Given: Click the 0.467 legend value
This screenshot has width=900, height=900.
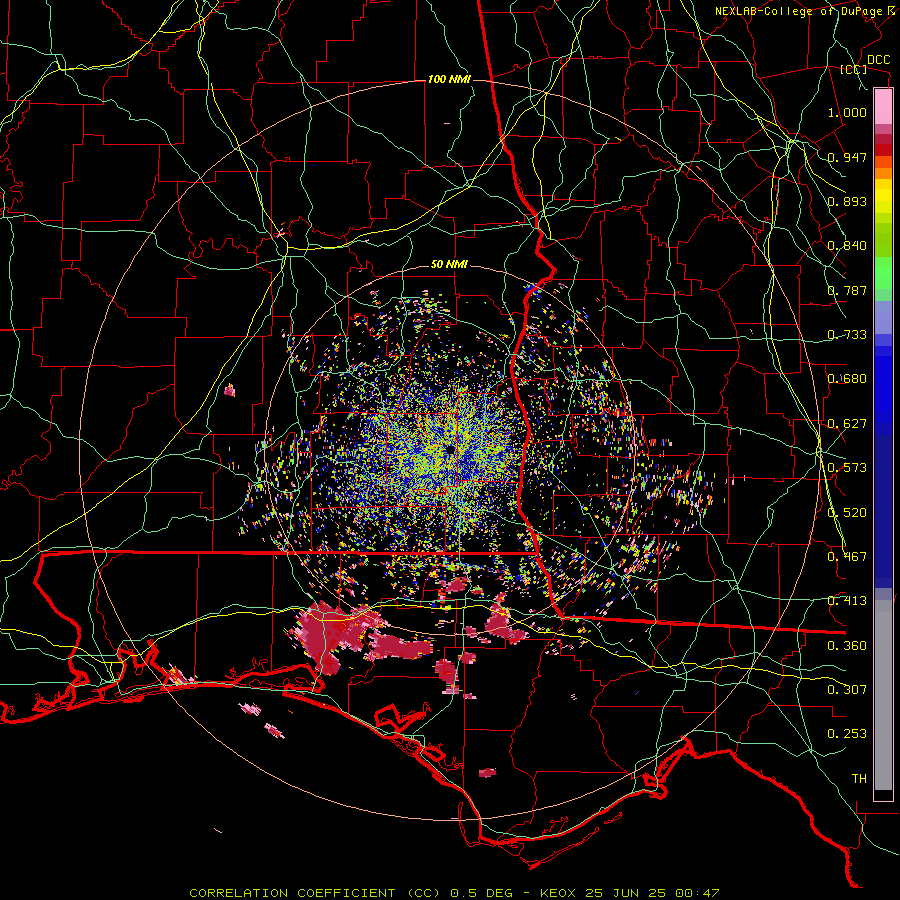Looking at the screenshot, I should (847, 557).
